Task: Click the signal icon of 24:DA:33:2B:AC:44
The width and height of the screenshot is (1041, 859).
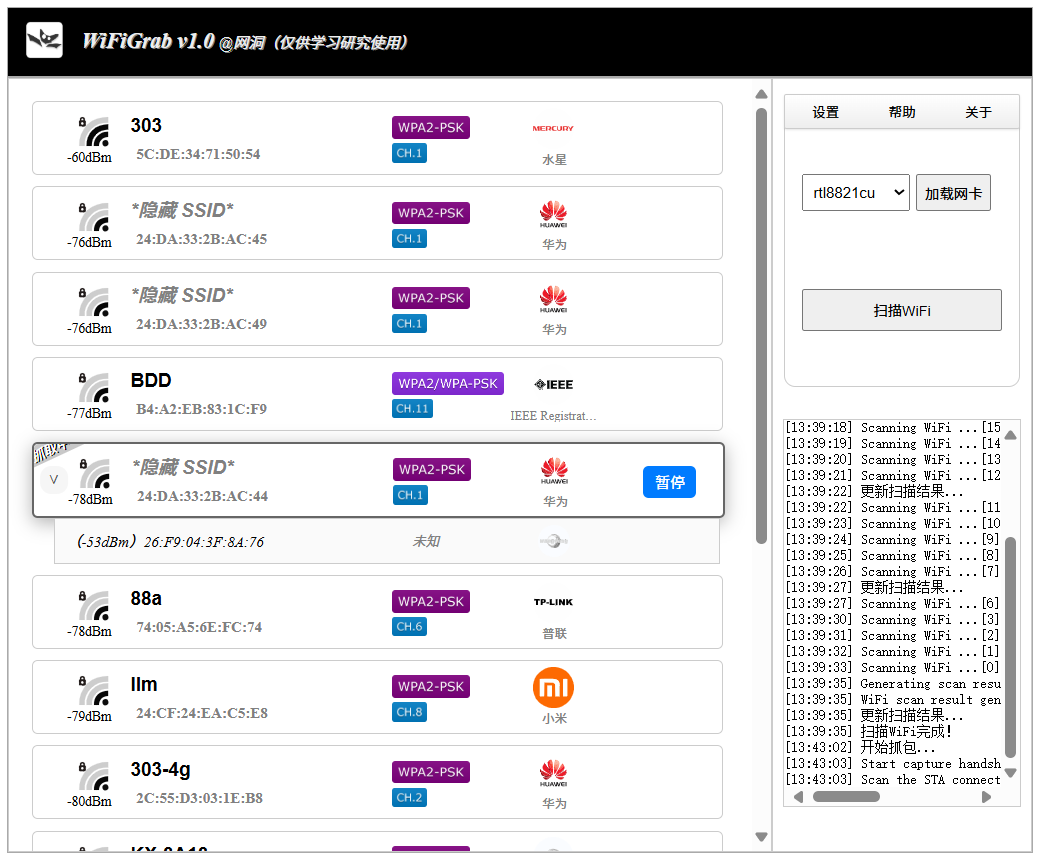Action: [94, 473]
